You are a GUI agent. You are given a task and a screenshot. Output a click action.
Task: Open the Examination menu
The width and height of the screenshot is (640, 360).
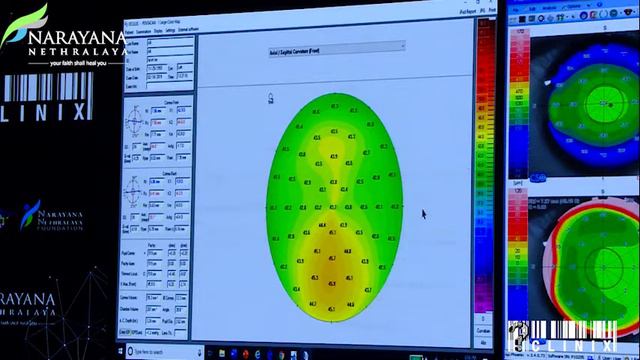(144, 31)
